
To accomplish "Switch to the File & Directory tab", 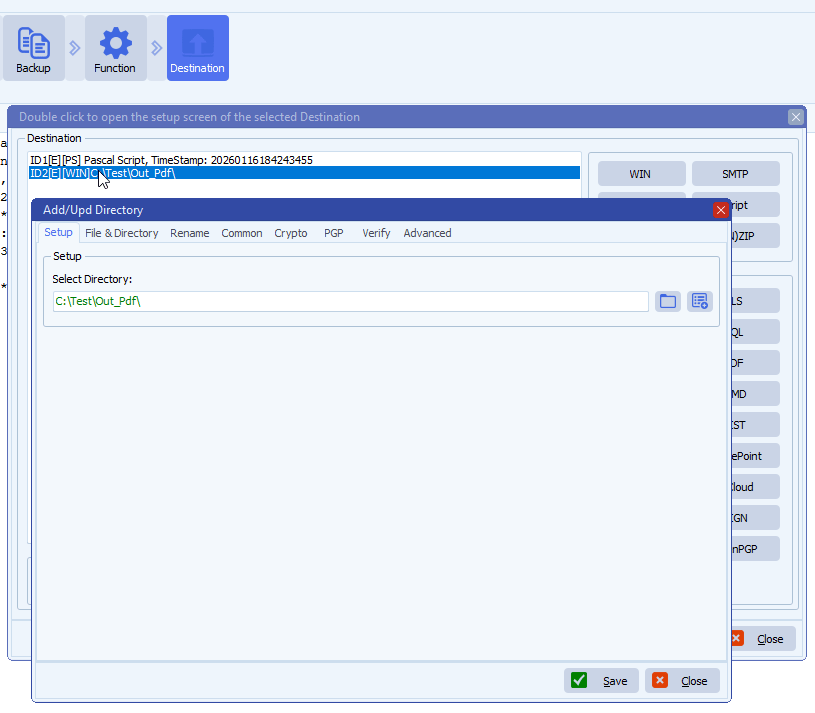I will (x=121, y=232).
